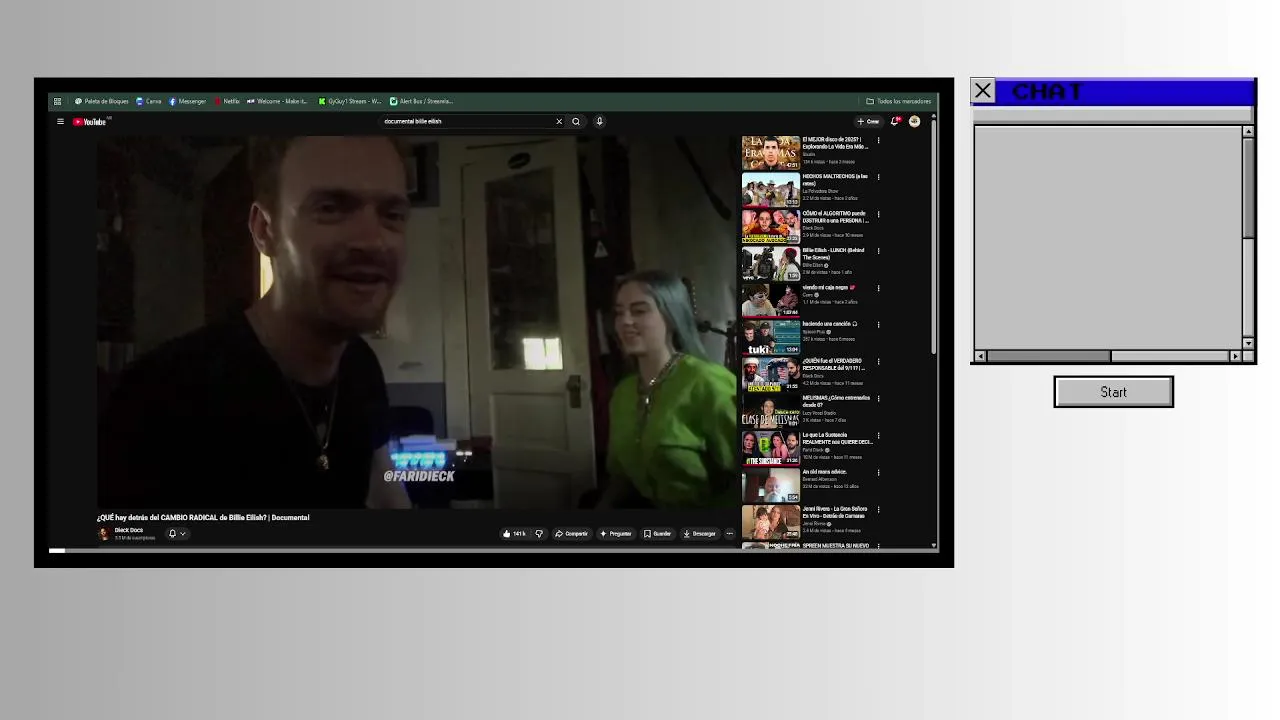Open 'Billie Eilish - LUNCH' thumbnail

click(770, 264)
